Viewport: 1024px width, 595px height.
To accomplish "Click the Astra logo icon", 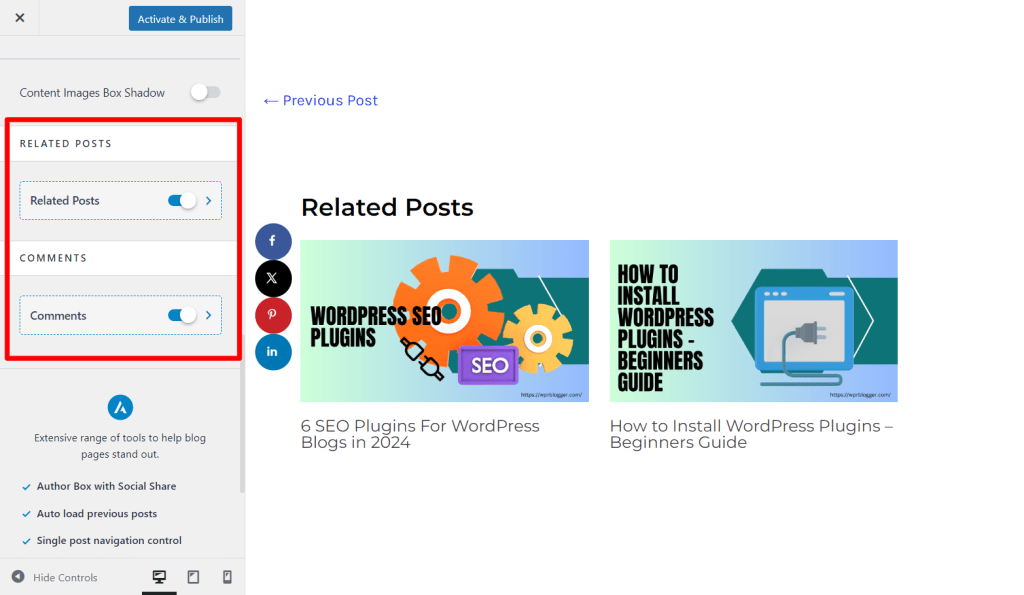I will tap(120, 408).
